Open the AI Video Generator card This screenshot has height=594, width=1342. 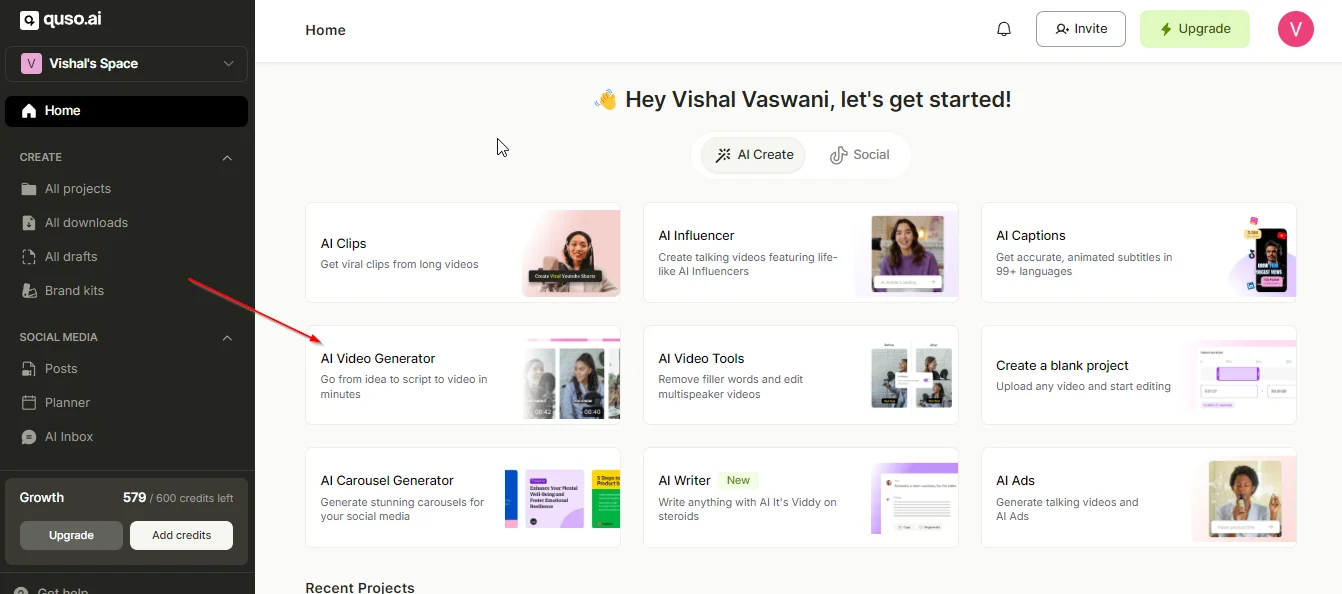pyautogui.click(x=463, y=375)
